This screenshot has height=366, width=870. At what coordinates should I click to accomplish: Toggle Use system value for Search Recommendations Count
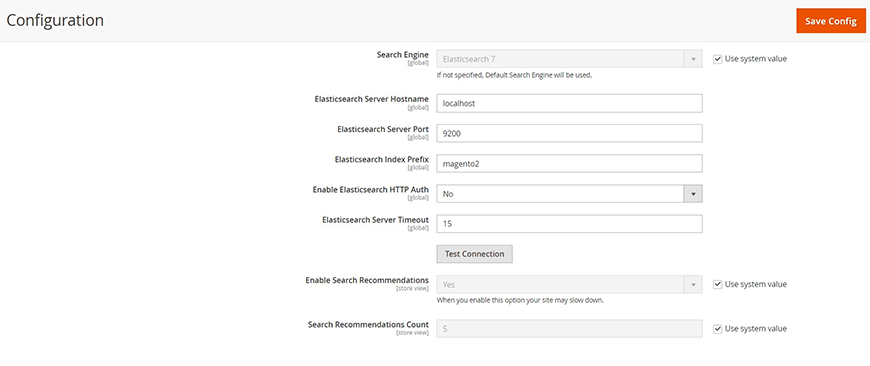(x=717, y=329)
